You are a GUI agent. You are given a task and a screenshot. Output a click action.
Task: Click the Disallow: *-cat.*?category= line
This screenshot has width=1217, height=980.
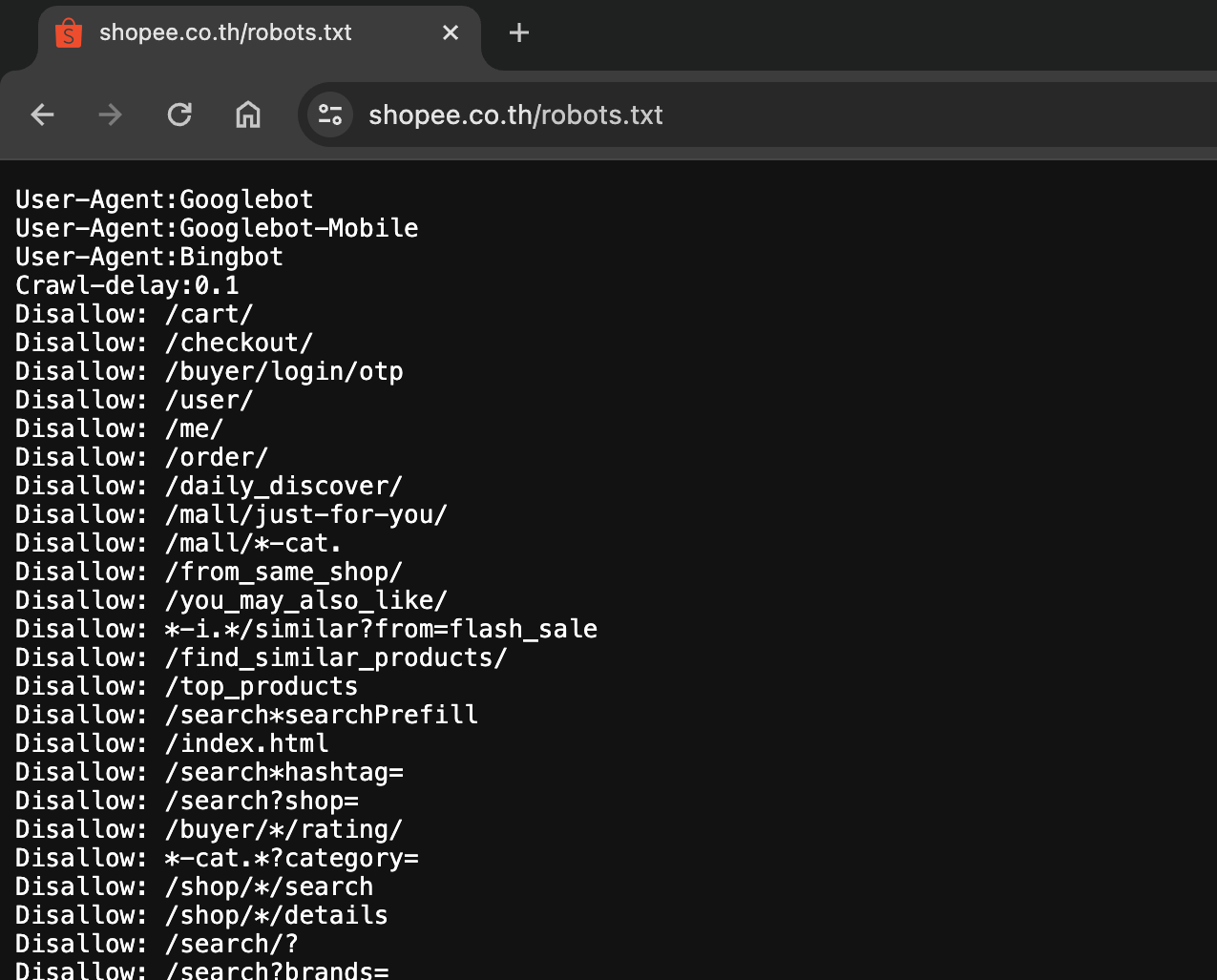click(217, 858)
